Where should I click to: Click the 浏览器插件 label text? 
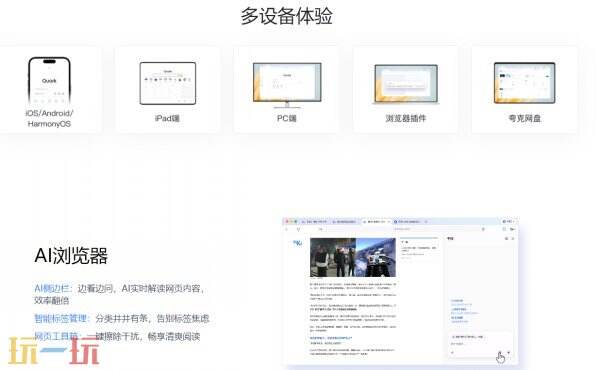pos(406,119)
